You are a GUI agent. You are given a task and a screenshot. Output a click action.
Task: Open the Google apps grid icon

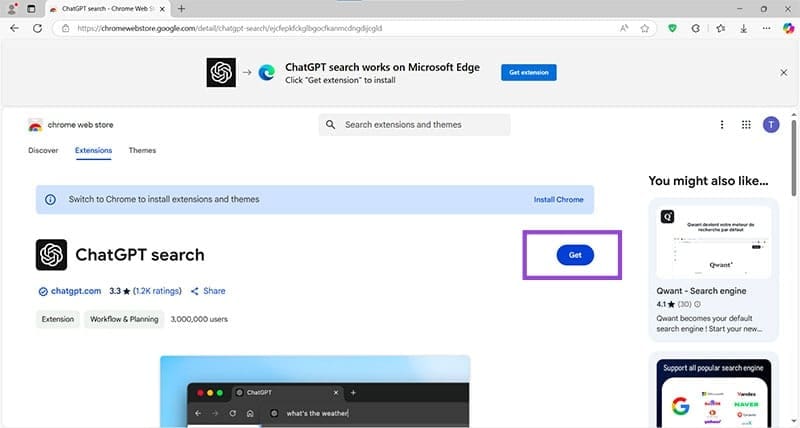point(746,124)
